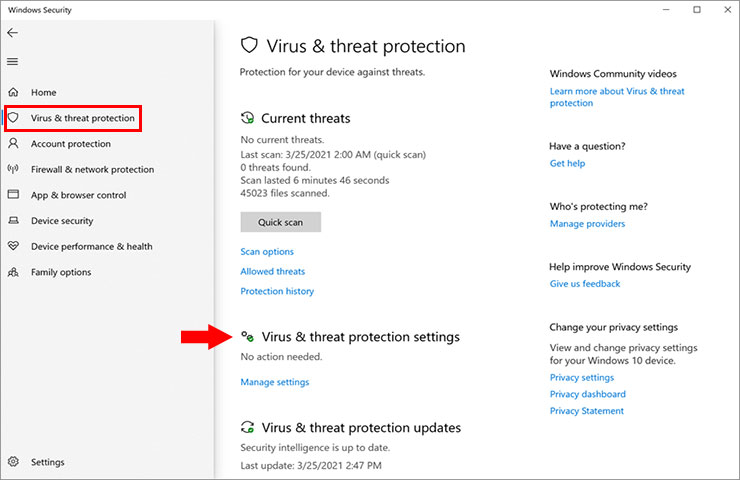The height and width of the screenshot is (480, 740).
Task: Select the App & browser control icon
Action: pos(13,194)
